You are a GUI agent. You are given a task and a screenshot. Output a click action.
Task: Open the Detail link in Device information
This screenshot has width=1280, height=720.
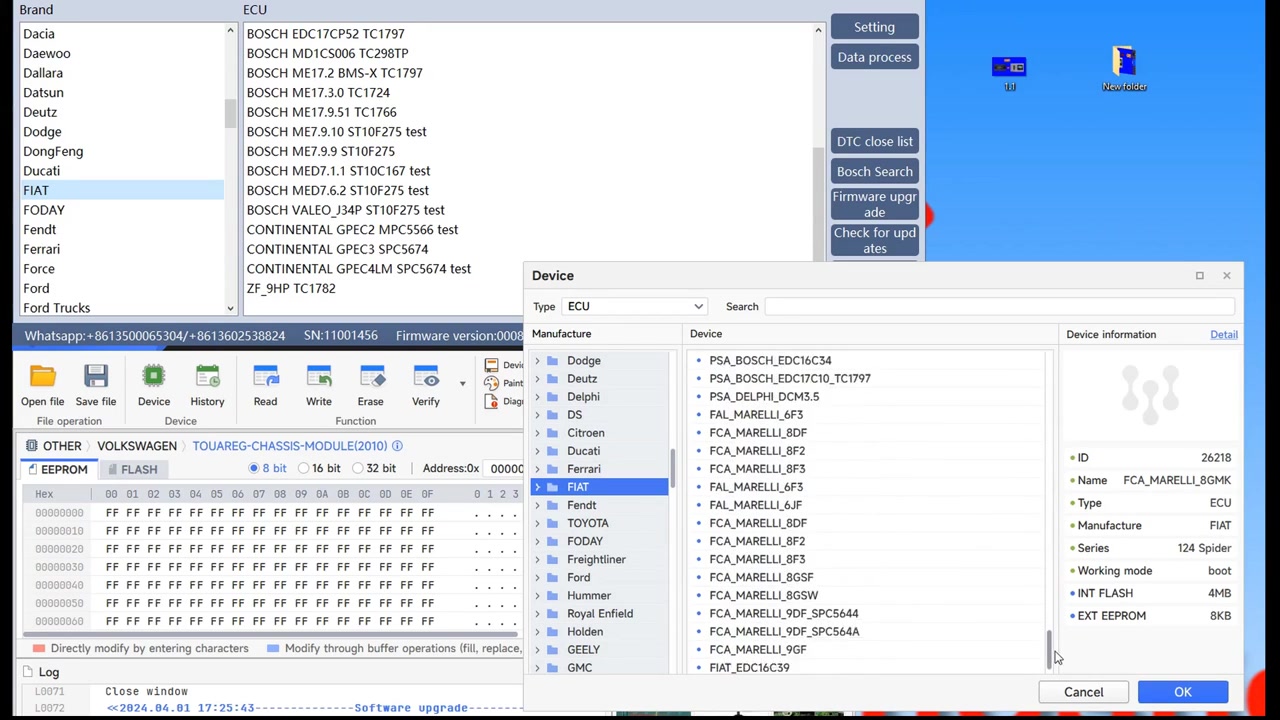click(1224, 334)
